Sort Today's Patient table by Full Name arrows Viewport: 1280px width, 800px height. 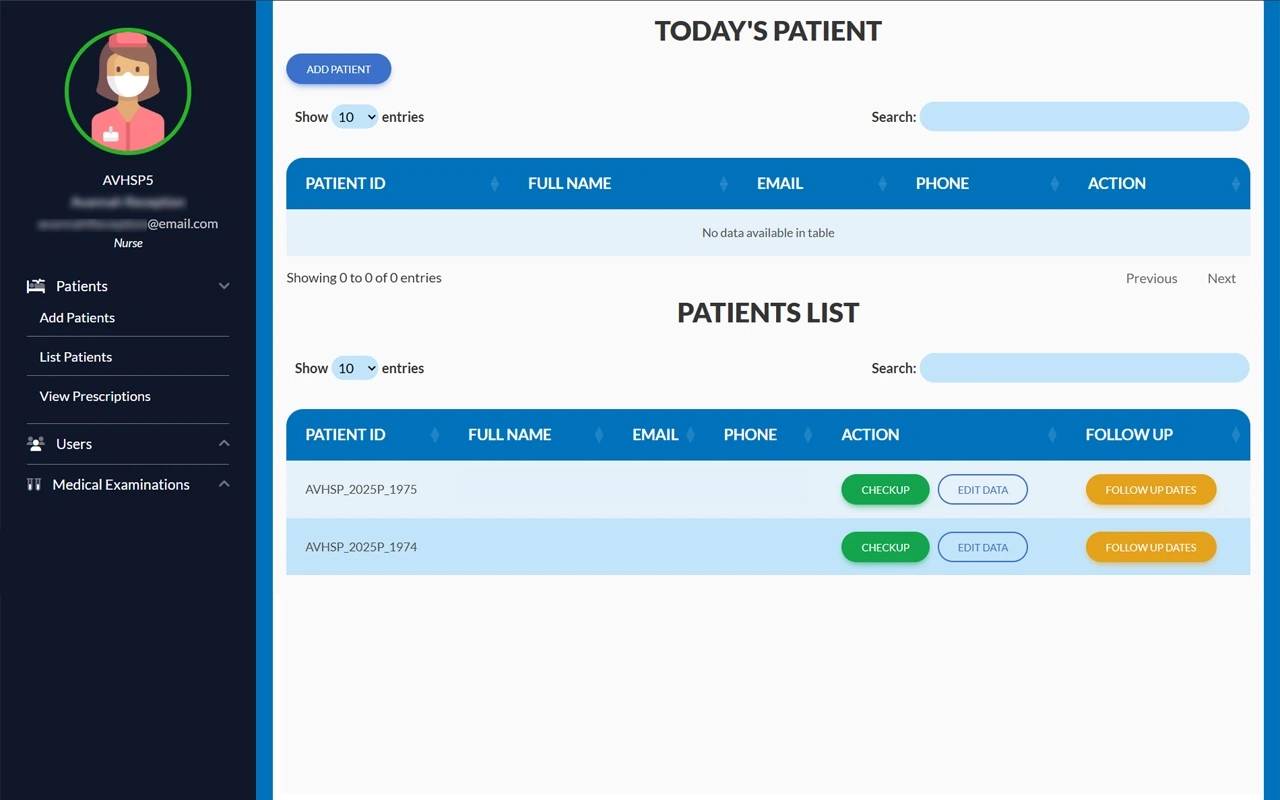[723, 184]
